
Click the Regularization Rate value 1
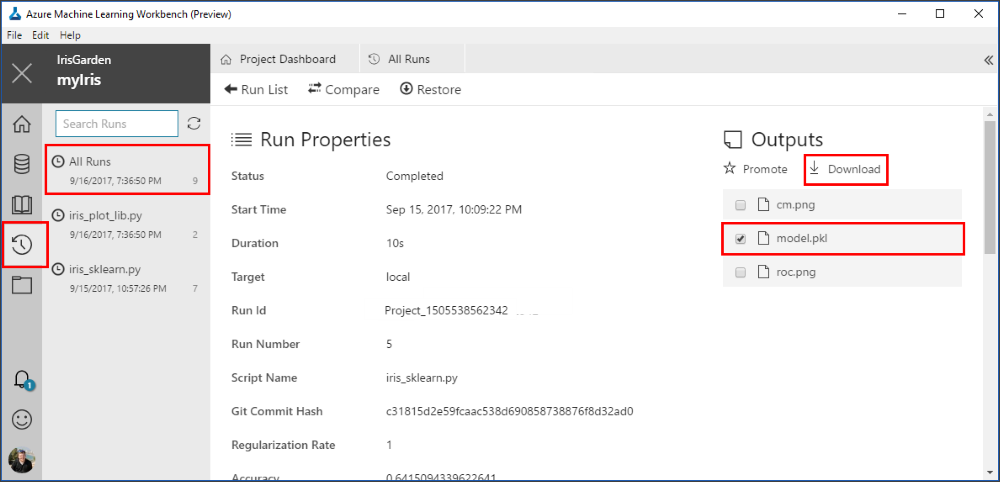(389, 444)
